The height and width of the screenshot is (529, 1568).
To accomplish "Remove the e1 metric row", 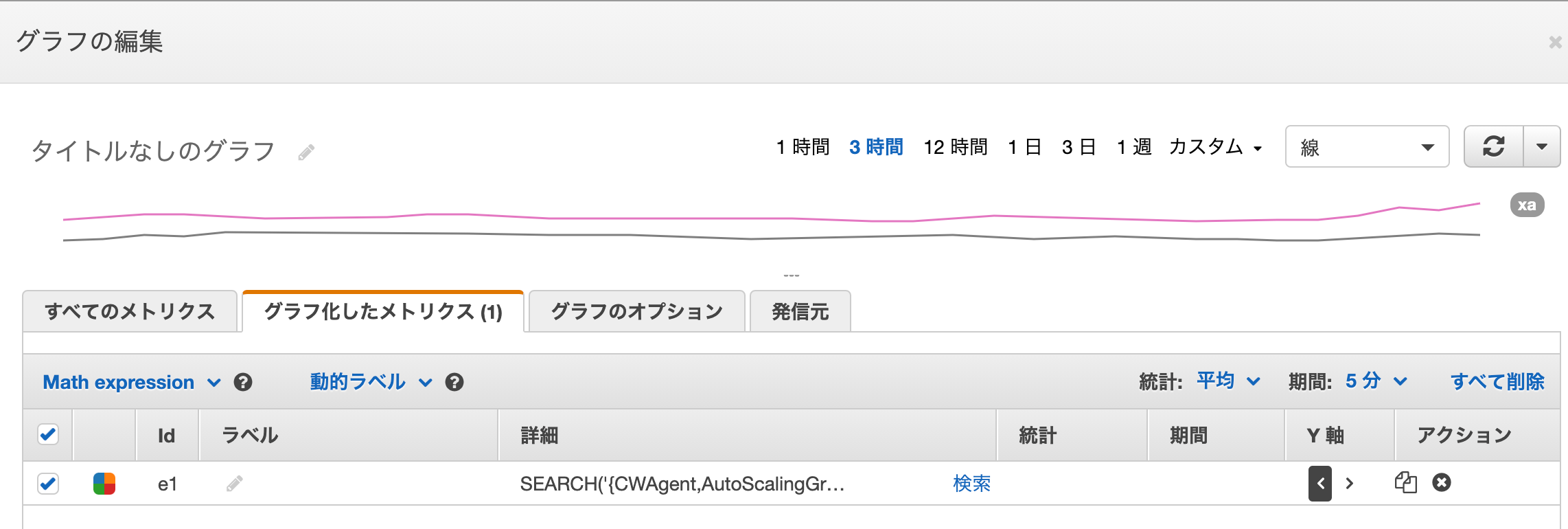I will 1442,483.
